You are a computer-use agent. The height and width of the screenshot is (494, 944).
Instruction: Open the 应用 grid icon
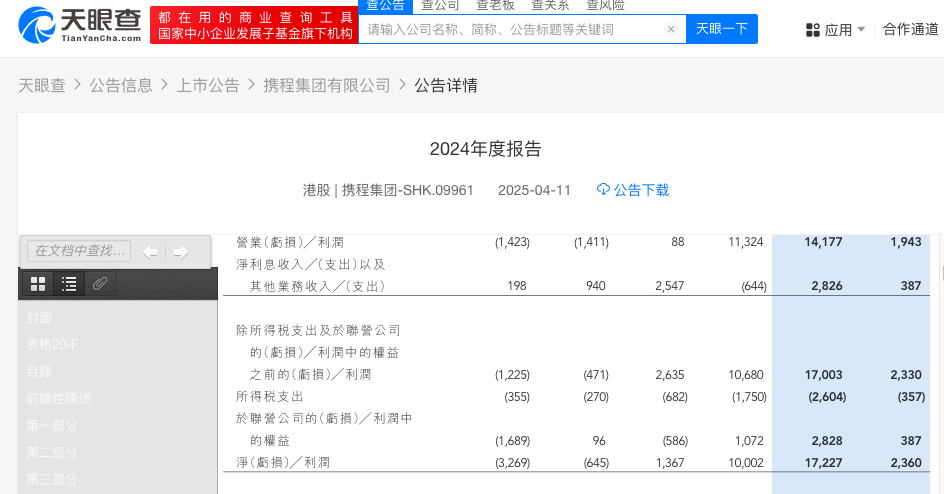point(813,29)
